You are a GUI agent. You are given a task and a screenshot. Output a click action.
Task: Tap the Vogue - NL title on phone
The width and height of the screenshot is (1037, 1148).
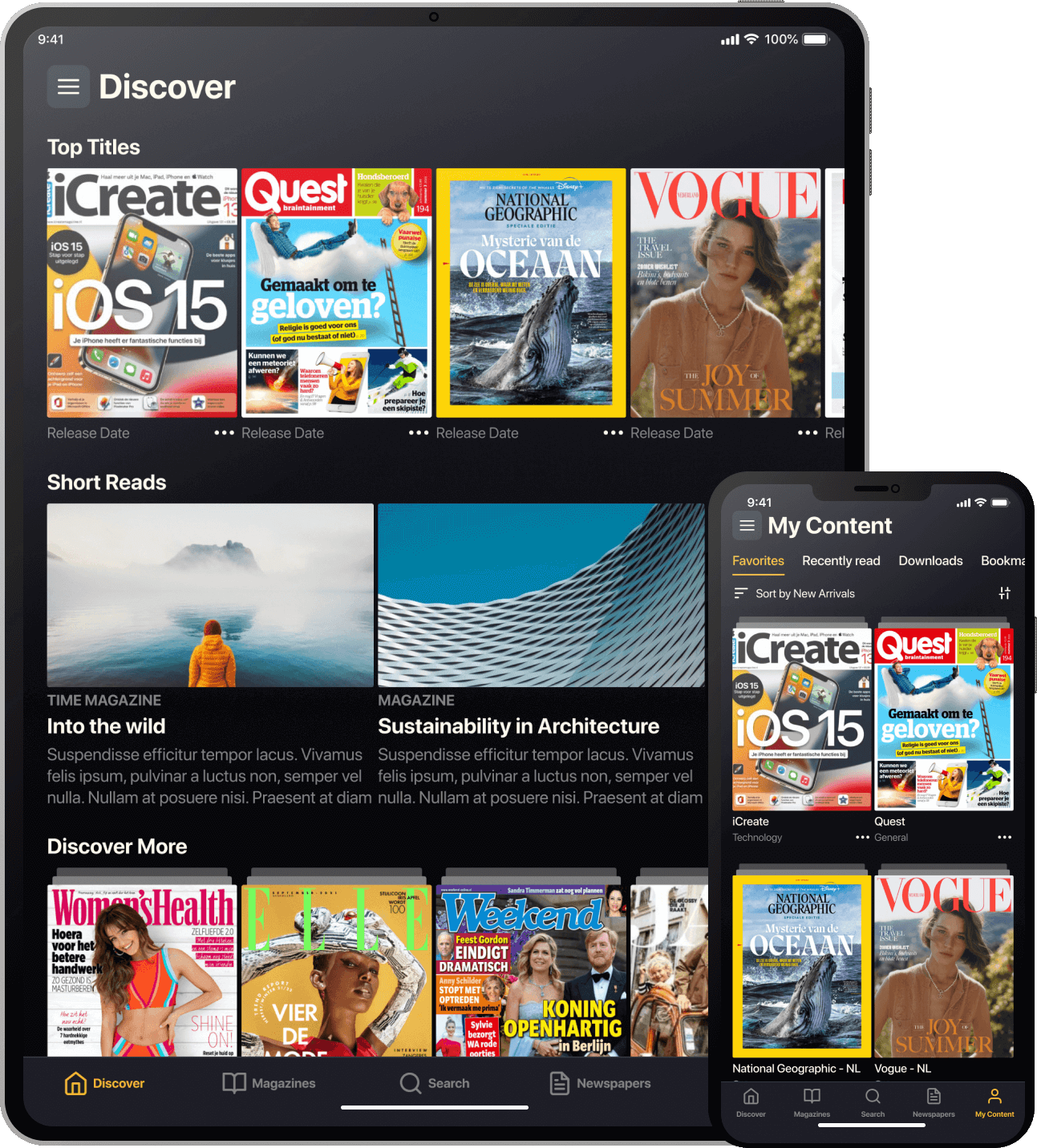(x=903, y=1069)
